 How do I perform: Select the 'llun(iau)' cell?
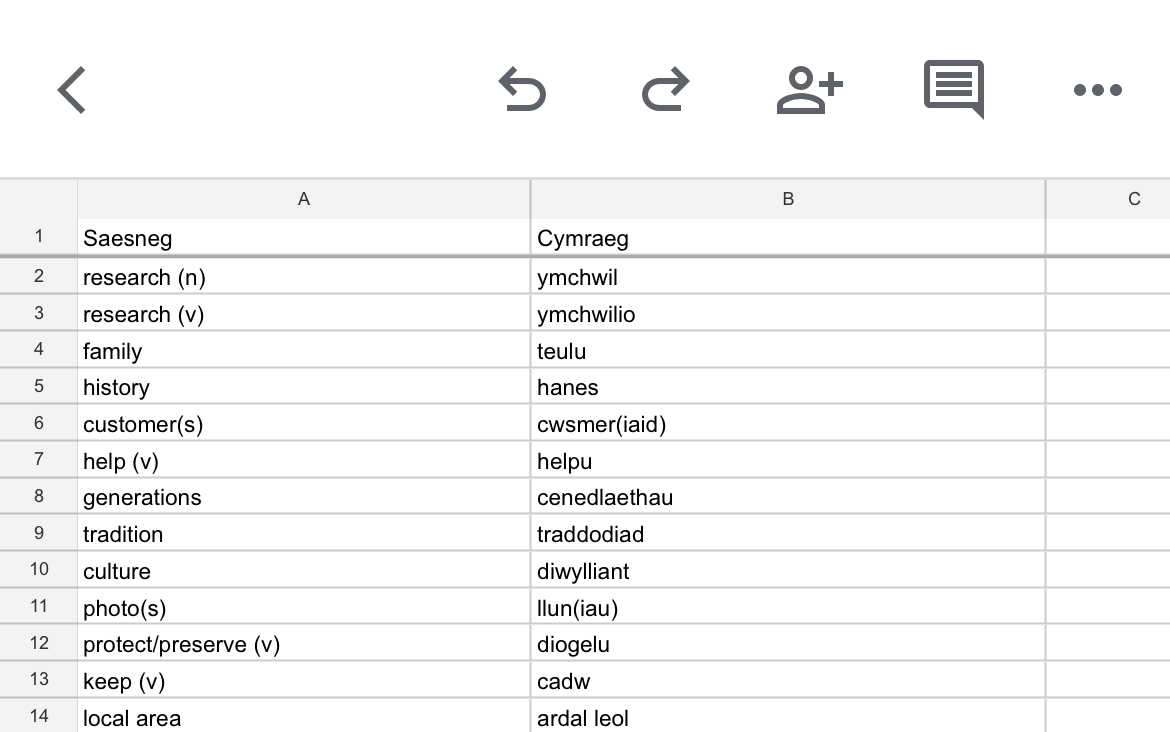click(788, 606)
